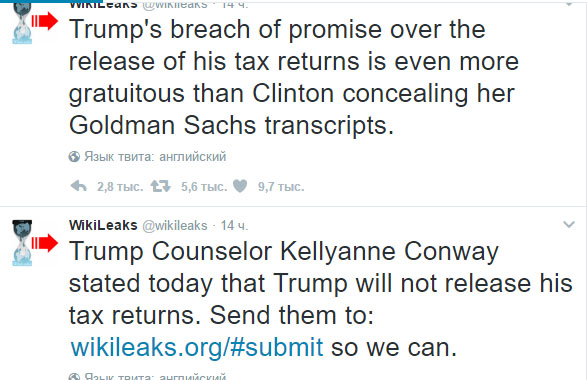
Task: Click the globe icon below the Kellyanne Conway tweet
Action: point(74,376)
